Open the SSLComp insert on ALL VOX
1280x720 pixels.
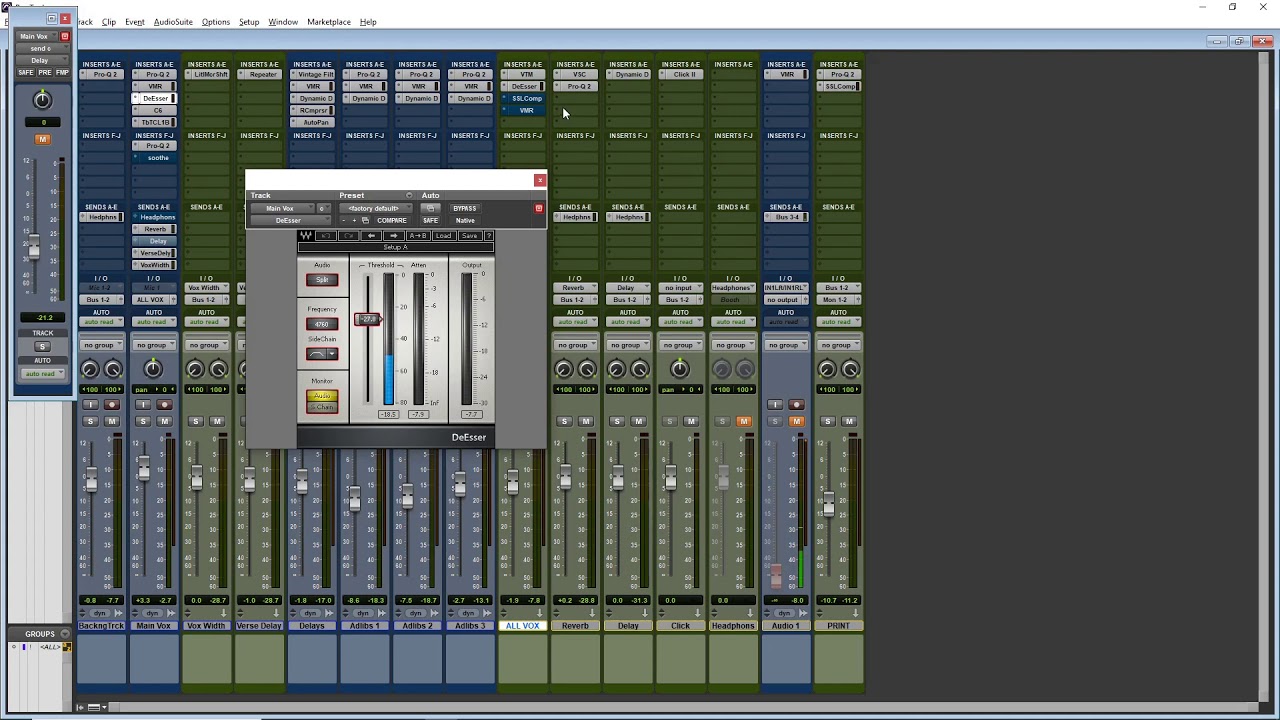coord(527,98)
